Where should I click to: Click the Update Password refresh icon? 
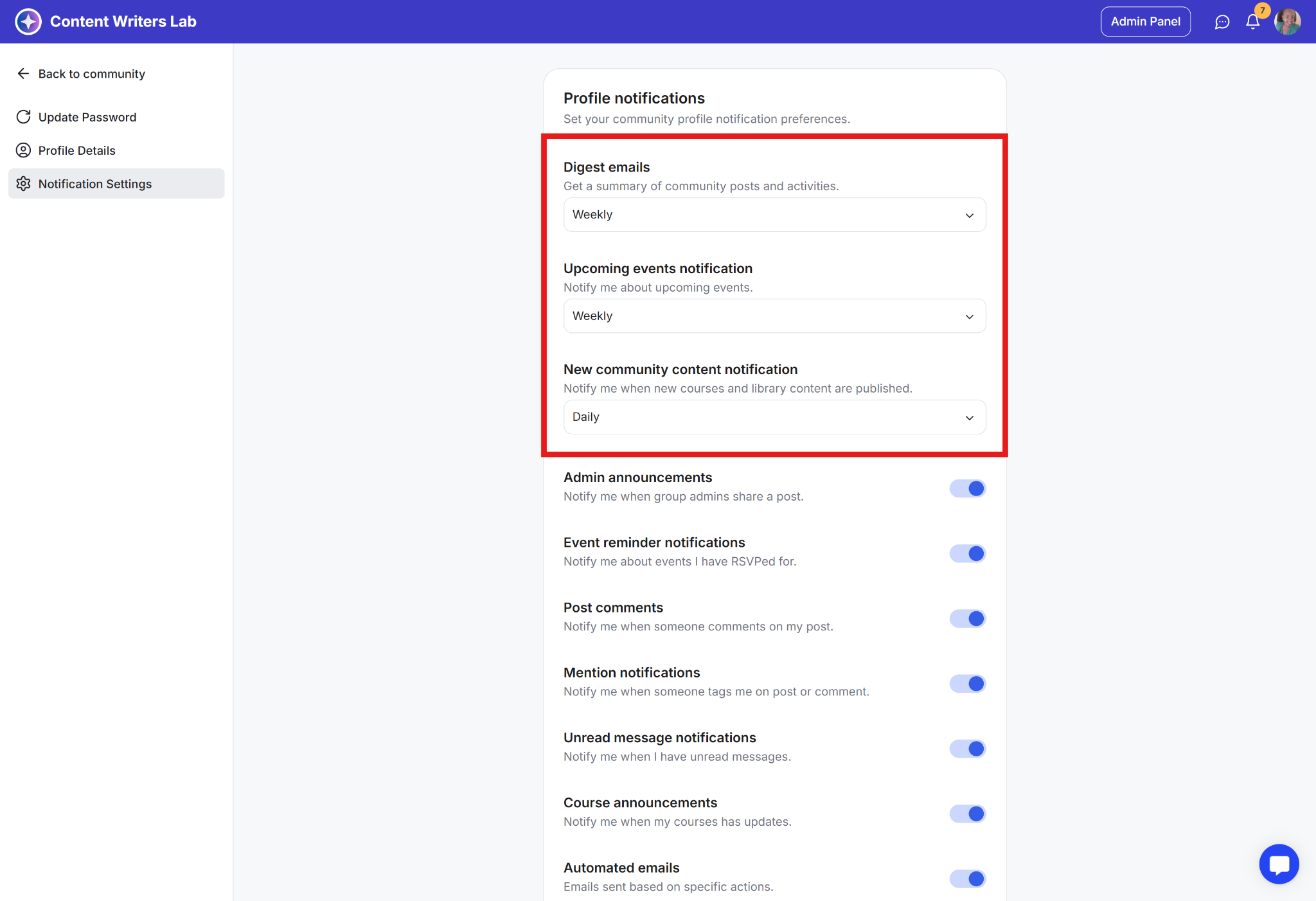pyautogui.click(x=23, y=117)
